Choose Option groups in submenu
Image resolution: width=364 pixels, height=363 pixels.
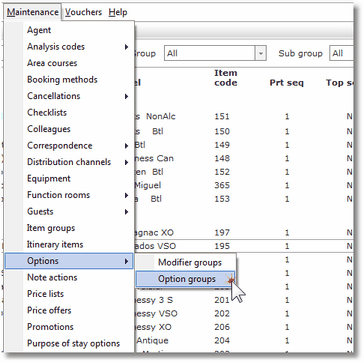coord(186,279)
